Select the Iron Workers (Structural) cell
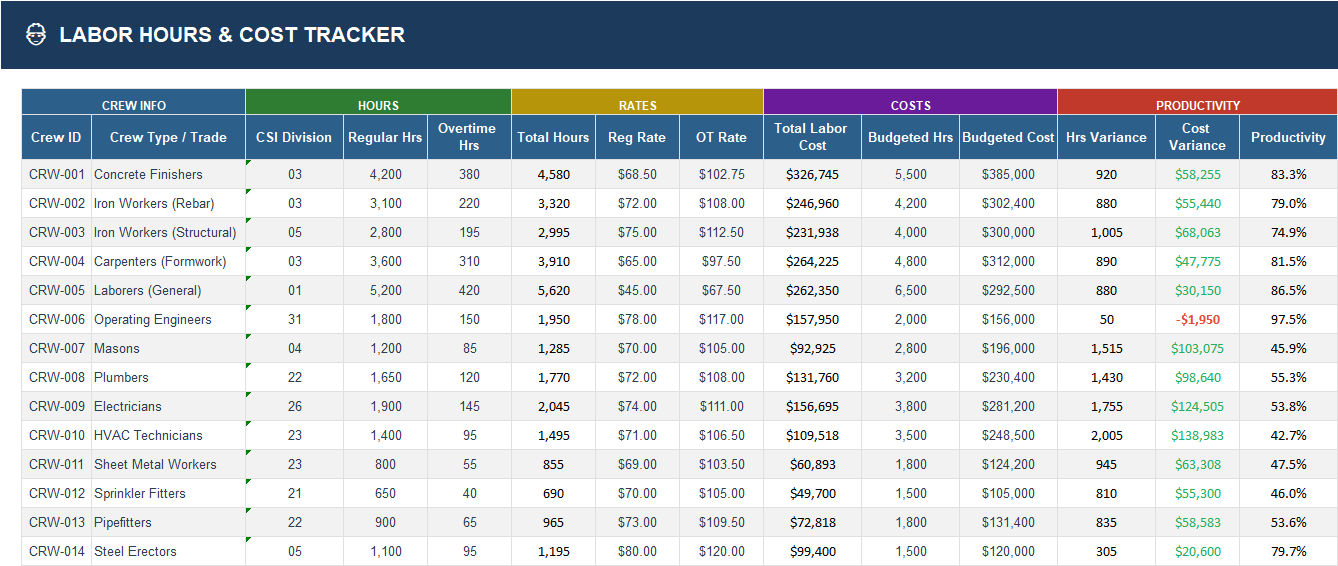Screen dimensions: 1338x566 coord(168,232)
